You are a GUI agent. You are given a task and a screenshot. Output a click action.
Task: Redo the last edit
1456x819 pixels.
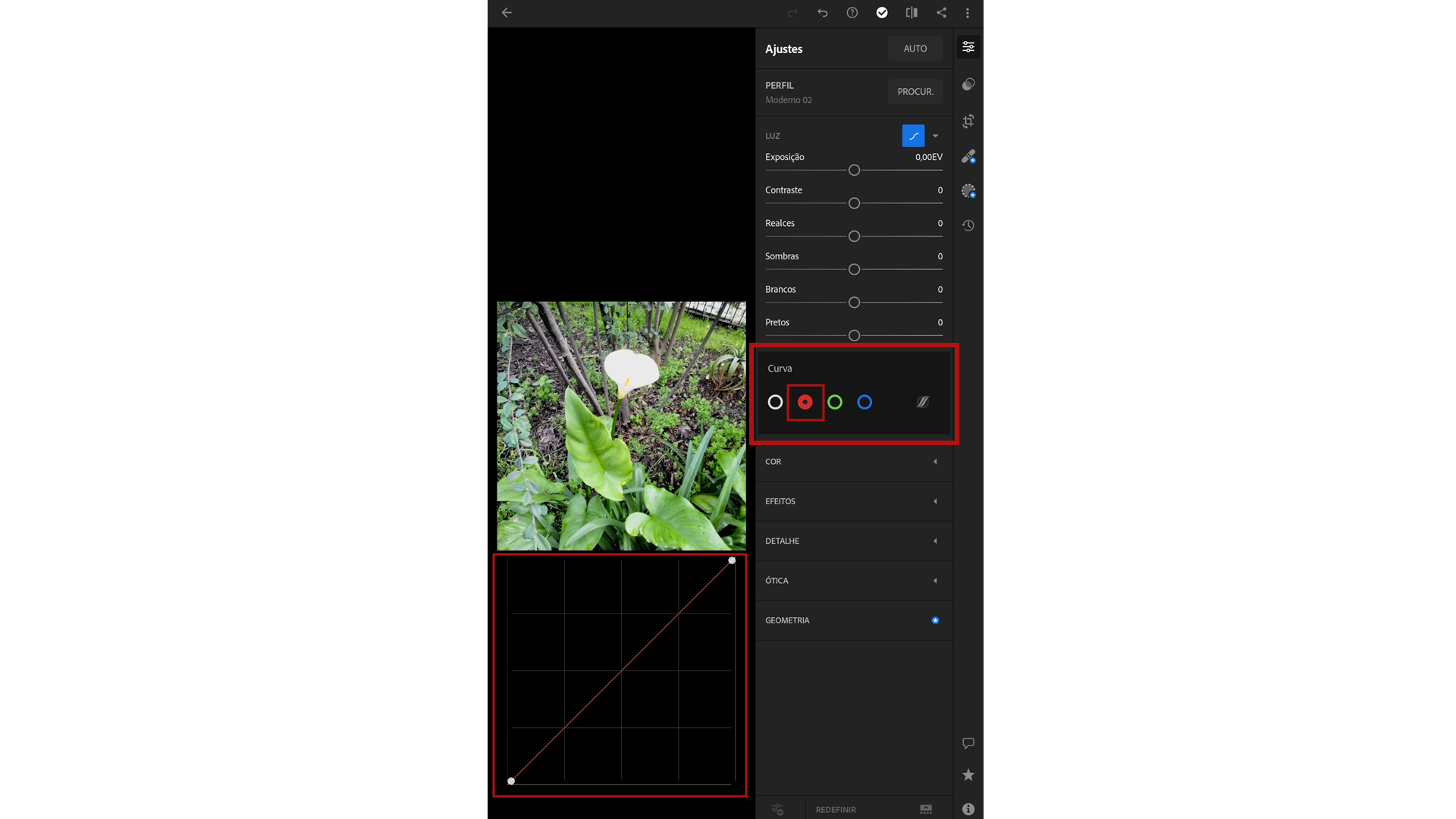(x=792, y=13)
